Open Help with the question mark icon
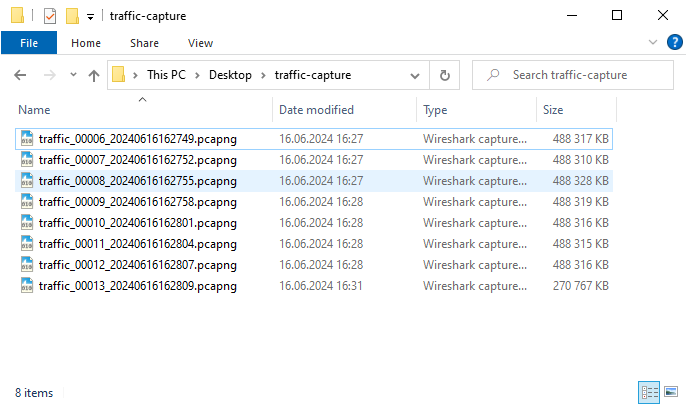This screenshot has width=687, height=405. (x=674, y=43)
